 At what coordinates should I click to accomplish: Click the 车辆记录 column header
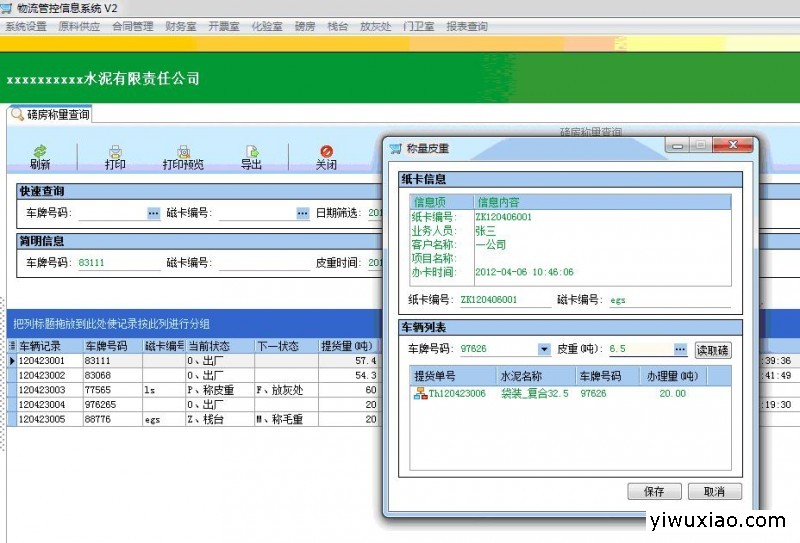pos(50,346)
